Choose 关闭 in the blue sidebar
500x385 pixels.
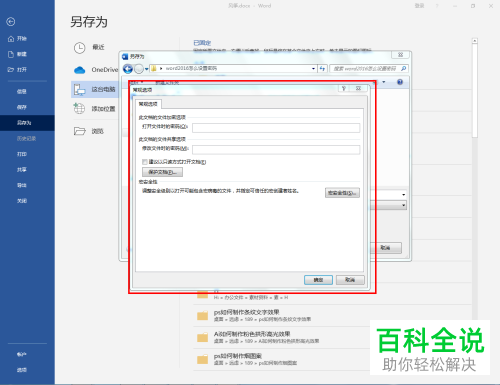pos(22,201)
